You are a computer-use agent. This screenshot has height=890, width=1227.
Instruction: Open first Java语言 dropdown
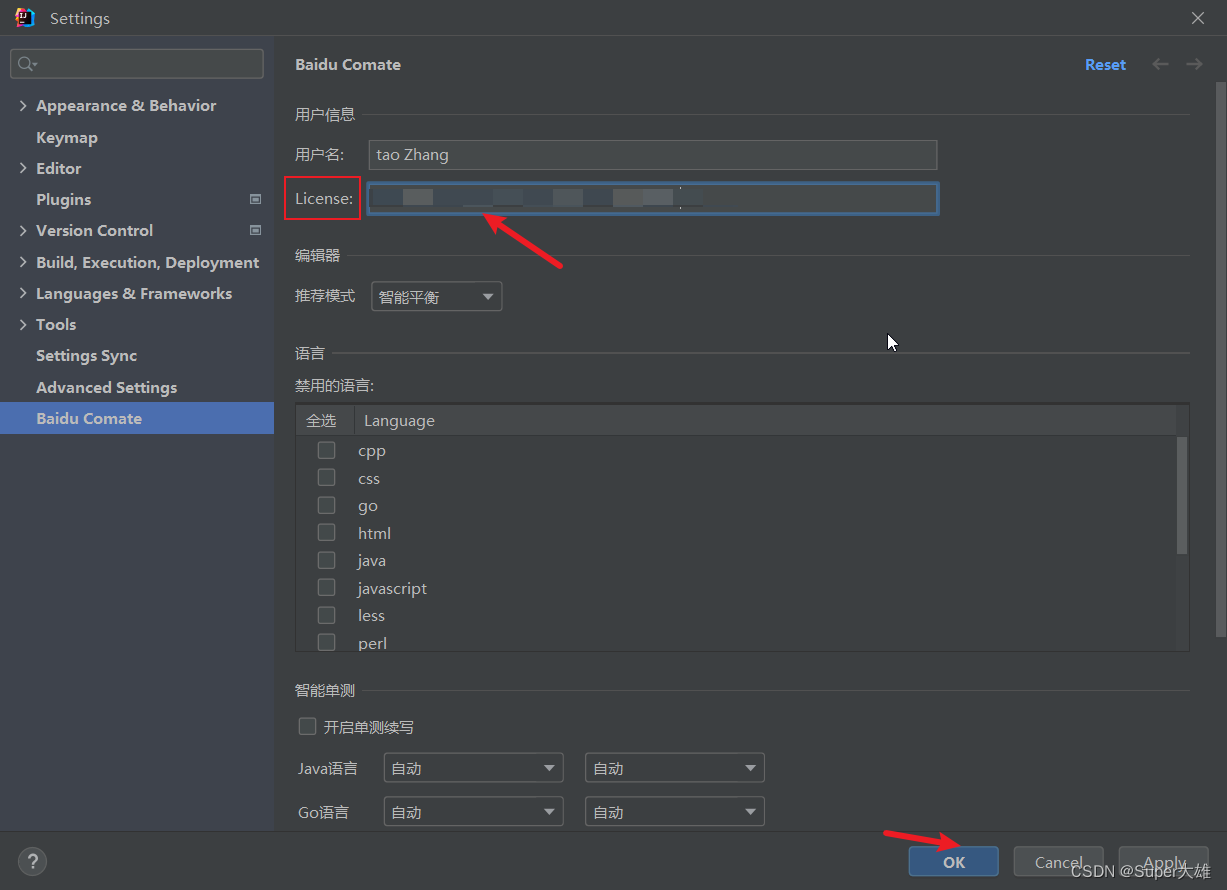coord(473,768)
